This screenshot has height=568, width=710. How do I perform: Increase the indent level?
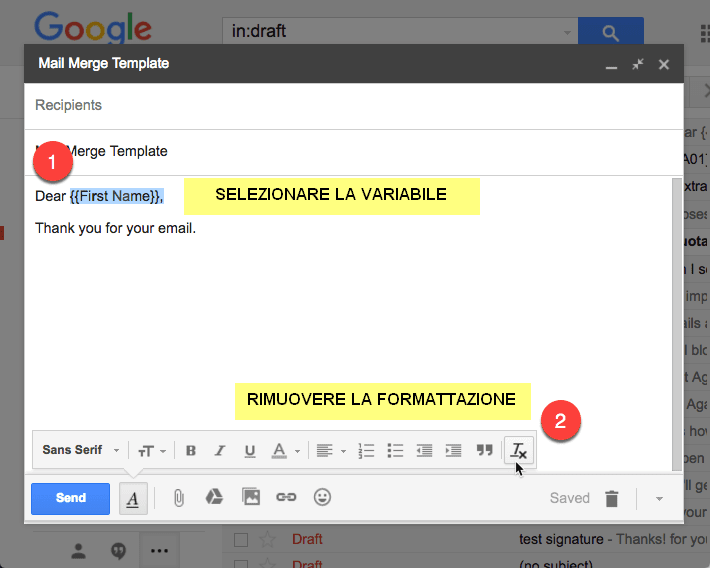click(453, 450)
